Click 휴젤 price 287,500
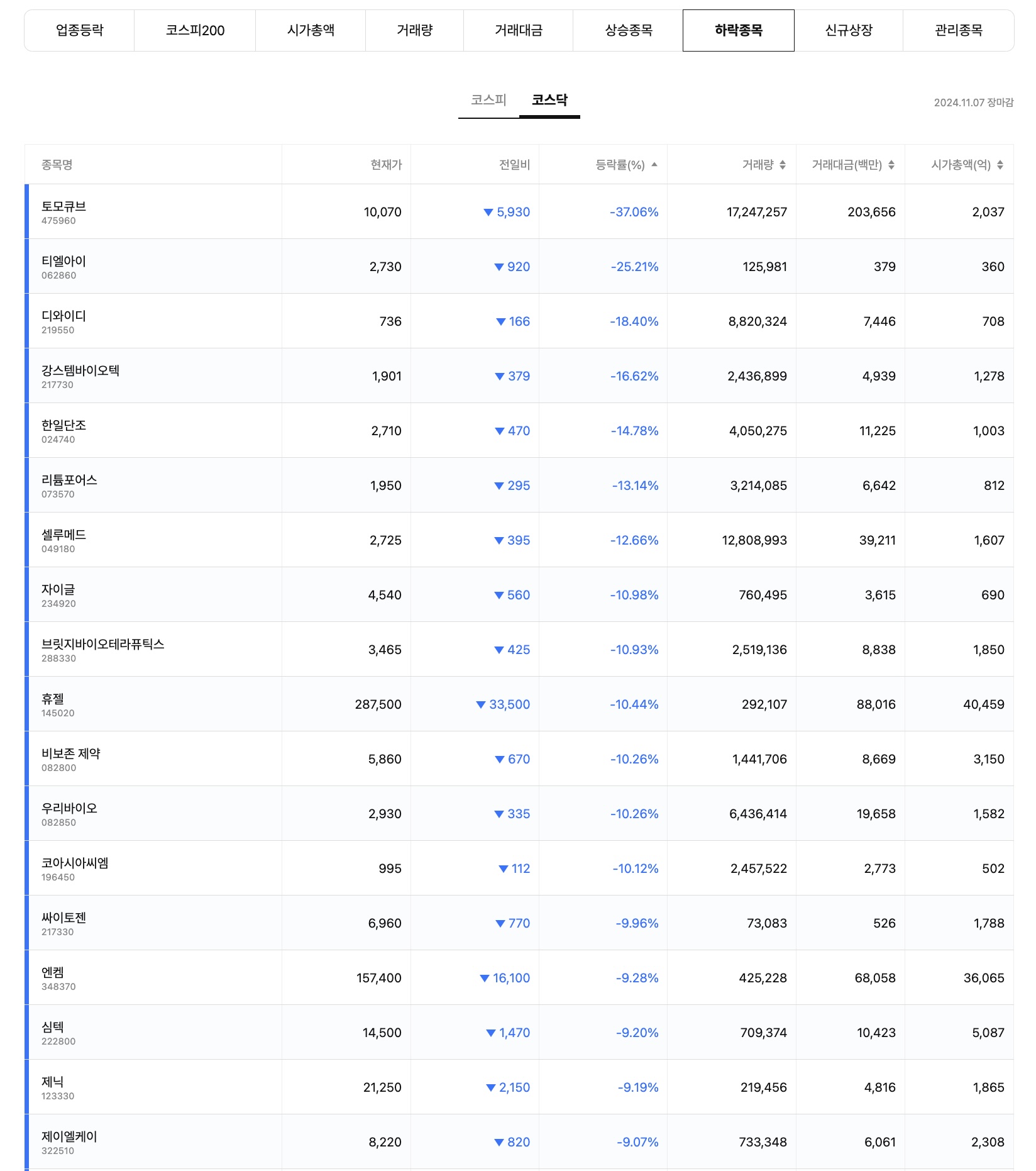The image size is (1036, 1171). (x=378, y=704)
